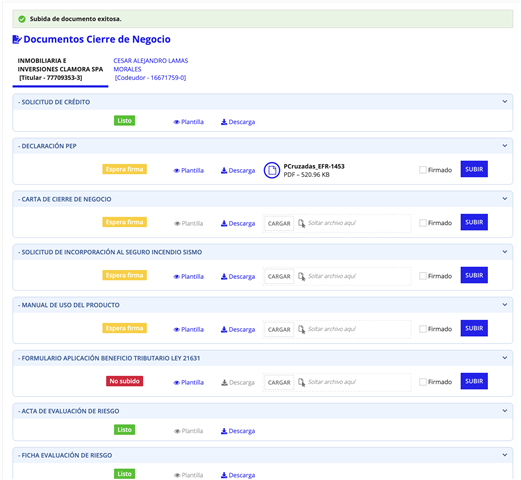
Task: Select the Inmobiliaria e Inversiones Clamora SPA tab
Action: coord(60,69)
